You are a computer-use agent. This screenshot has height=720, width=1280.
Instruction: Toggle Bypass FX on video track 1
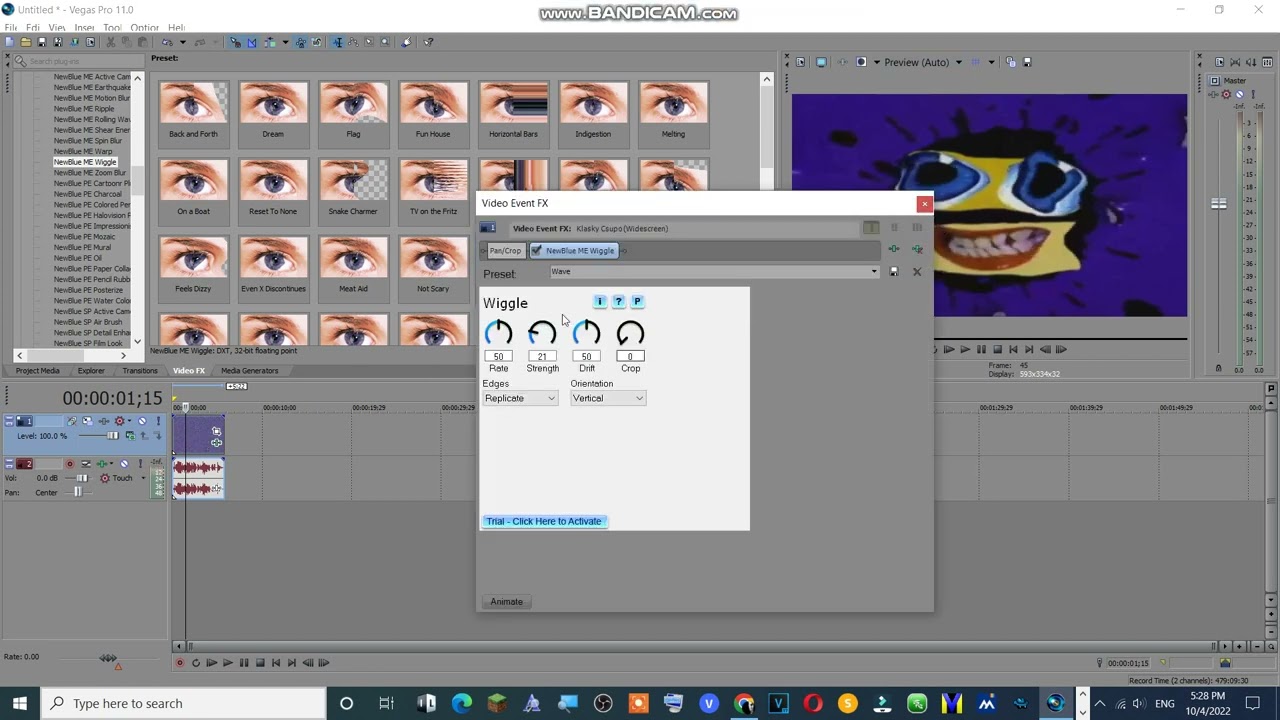coord(72,421)
